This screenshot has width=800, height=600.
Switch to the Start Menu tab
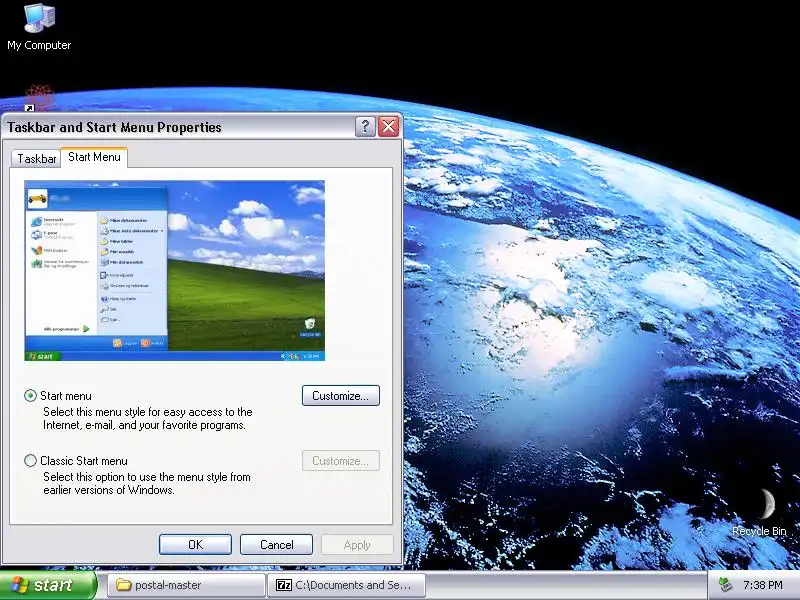click(94, 157)
